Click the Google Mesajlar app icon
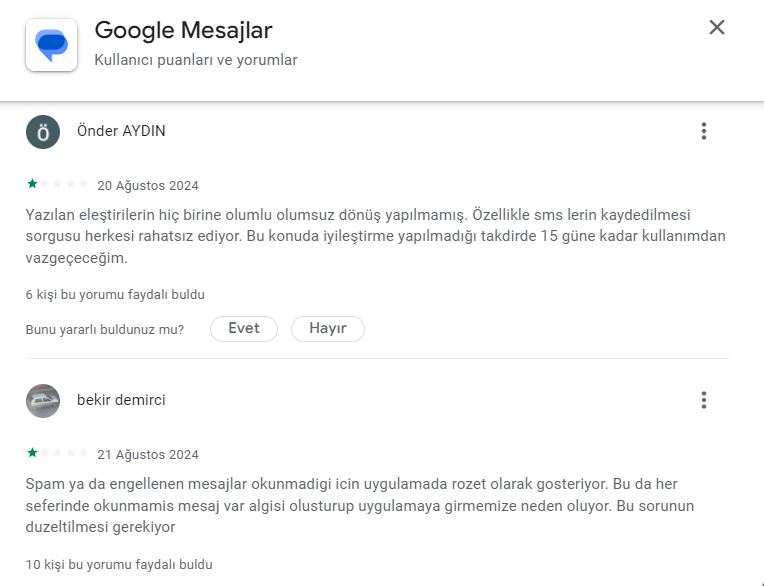 pyautogui.click(x=51, y=45)
